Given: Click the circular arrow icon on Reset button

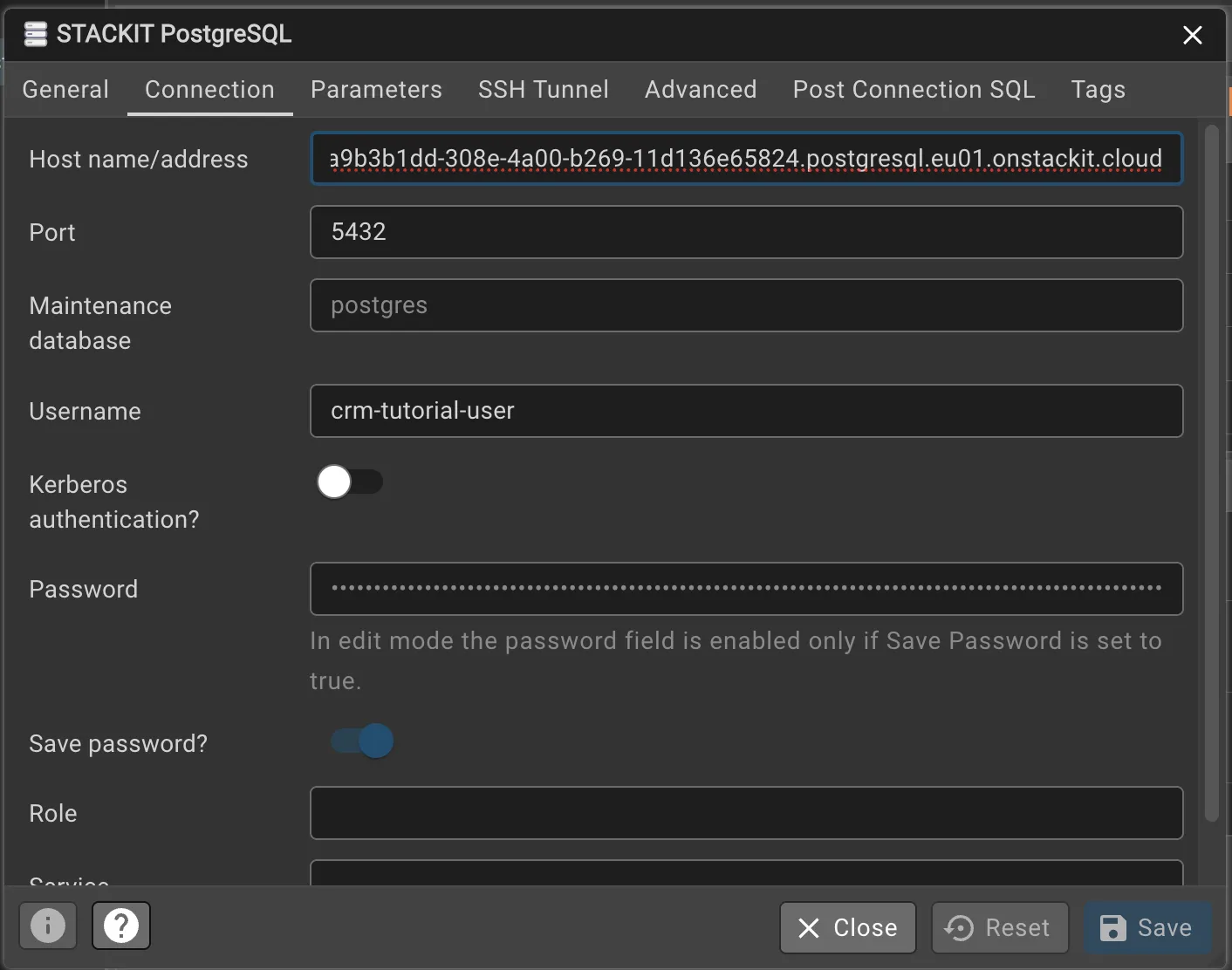Looking at the screenshot, I should (x=959, y=928).
